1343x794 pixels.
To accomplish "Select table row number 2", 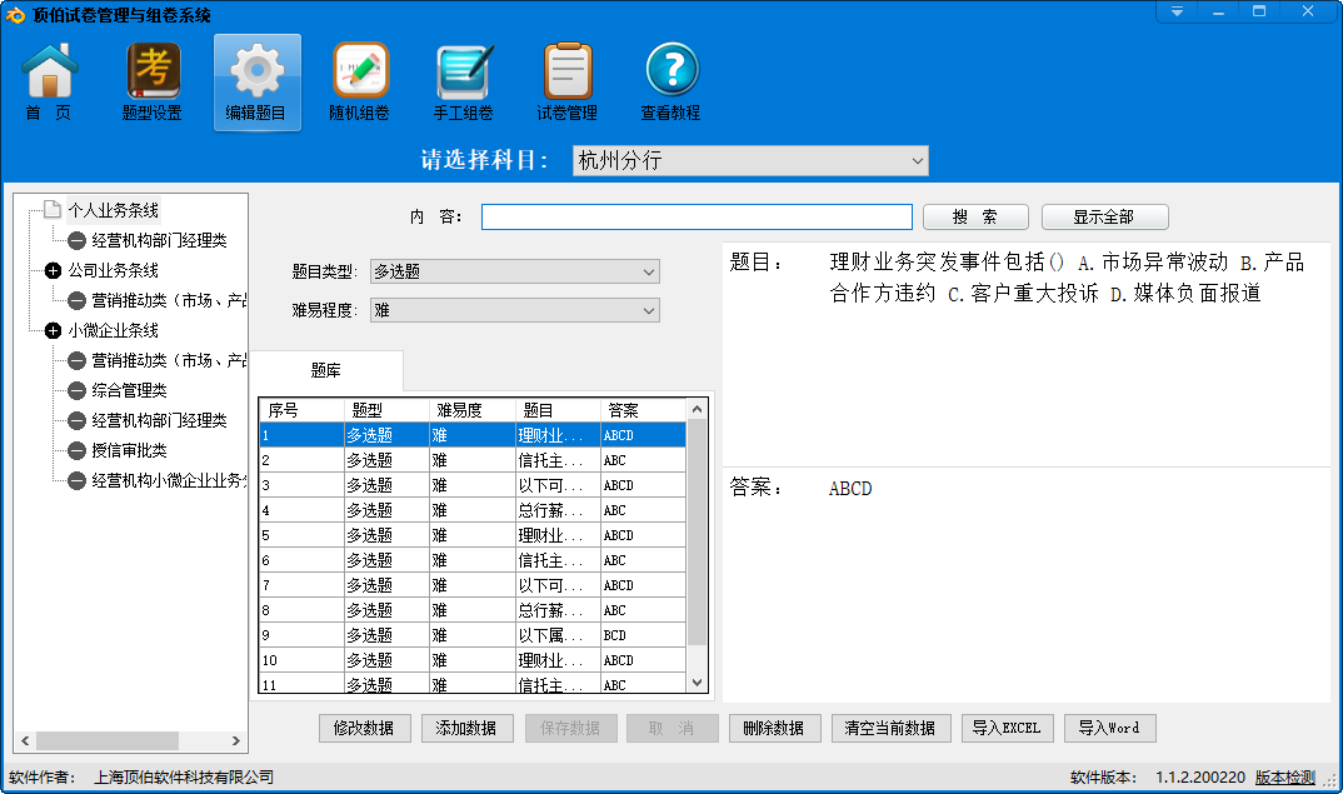I will [473, 460].
